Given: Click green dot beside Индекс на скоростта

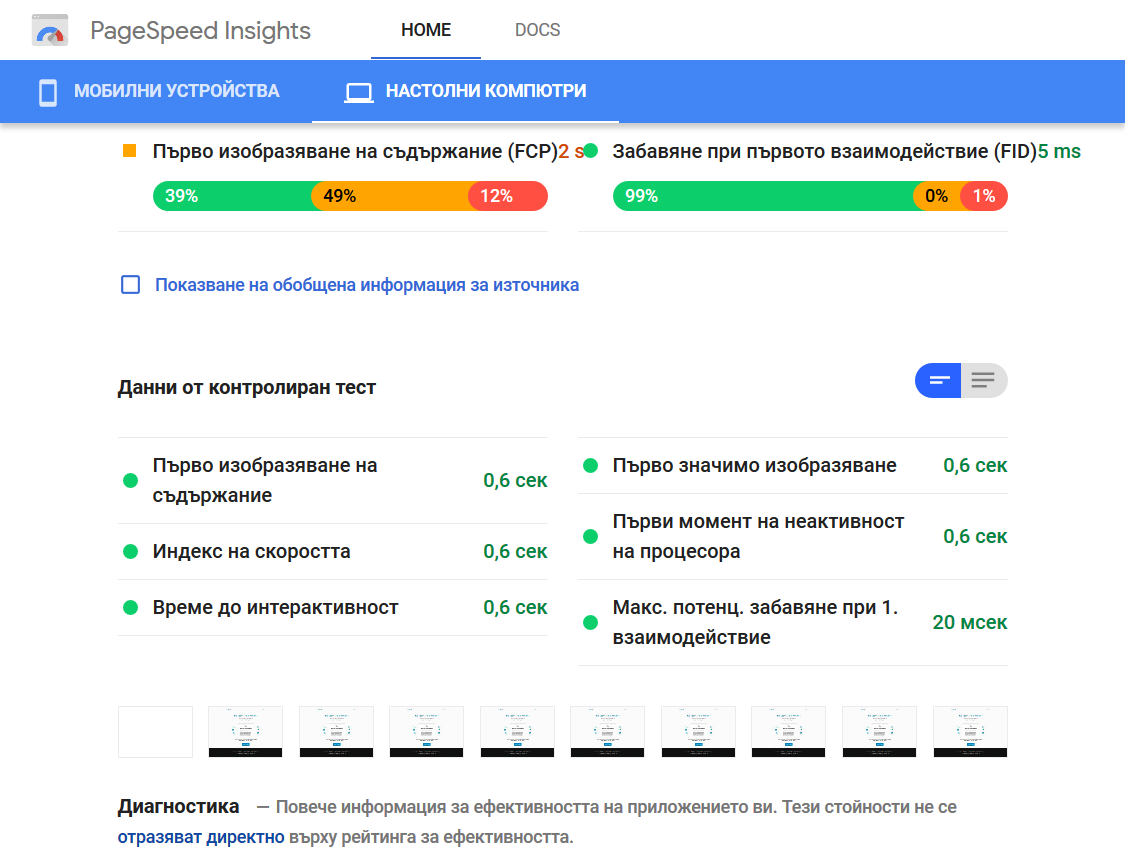Looking at the screenshot, I should [131, 552].
